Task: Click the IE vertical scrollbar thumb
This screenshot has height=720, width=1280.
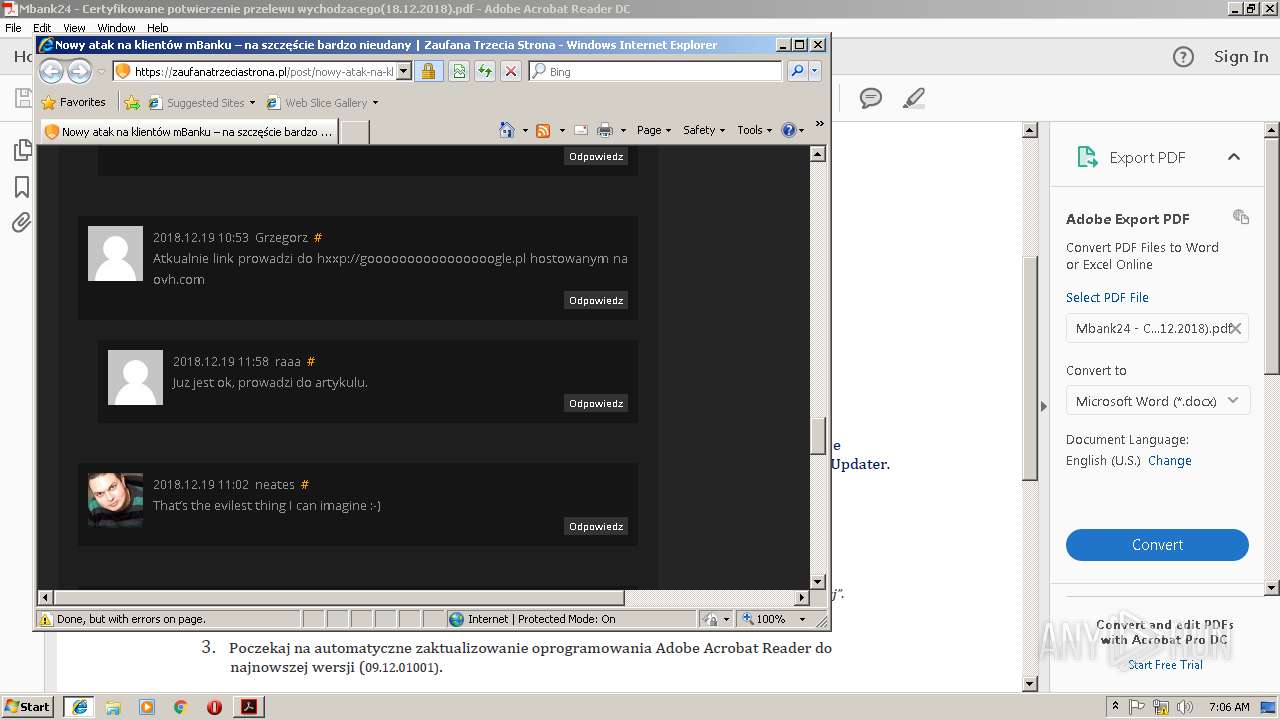Action: [817, 436]
